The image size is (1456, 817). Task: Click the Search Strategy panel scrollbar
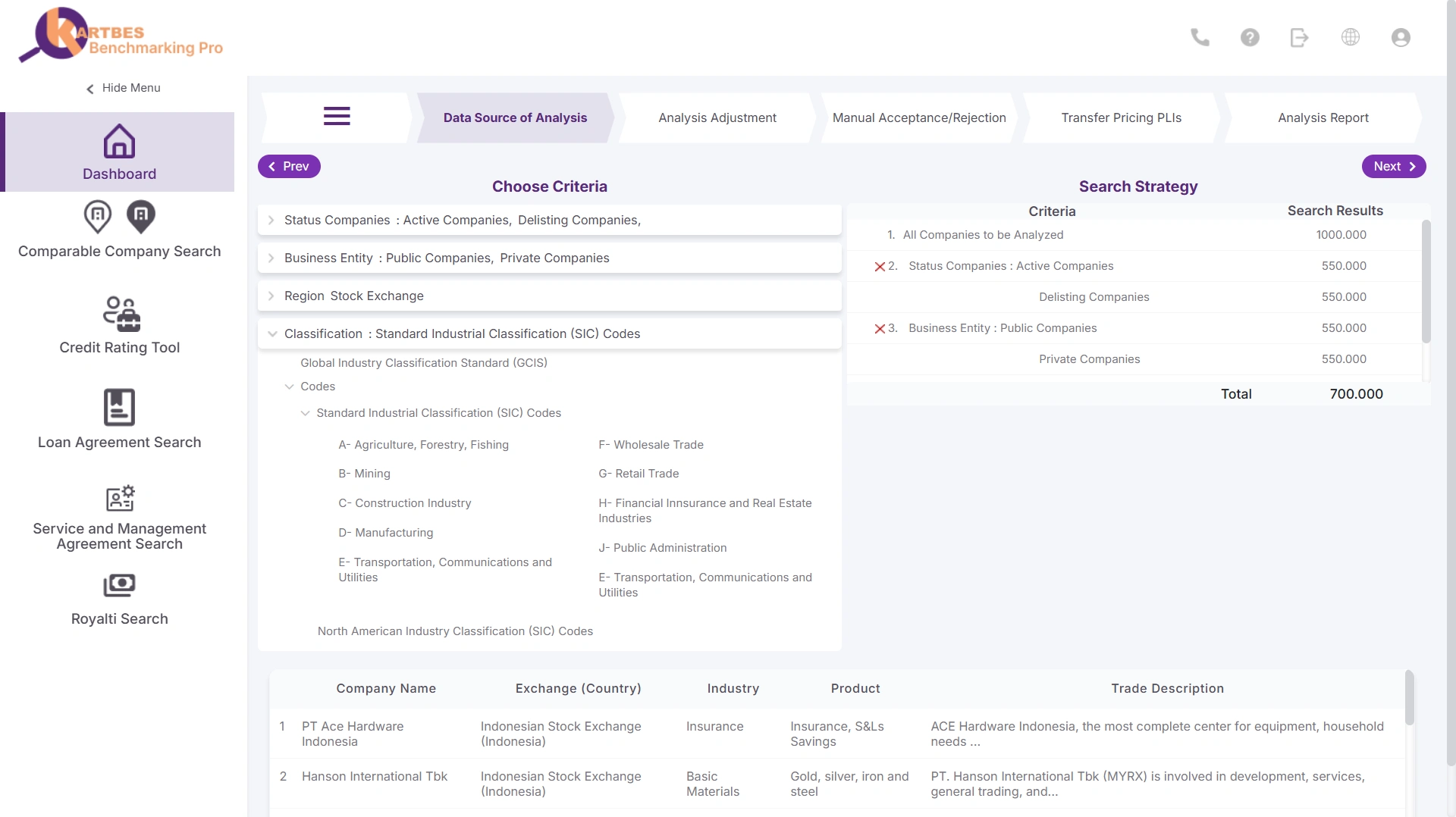1426,282
